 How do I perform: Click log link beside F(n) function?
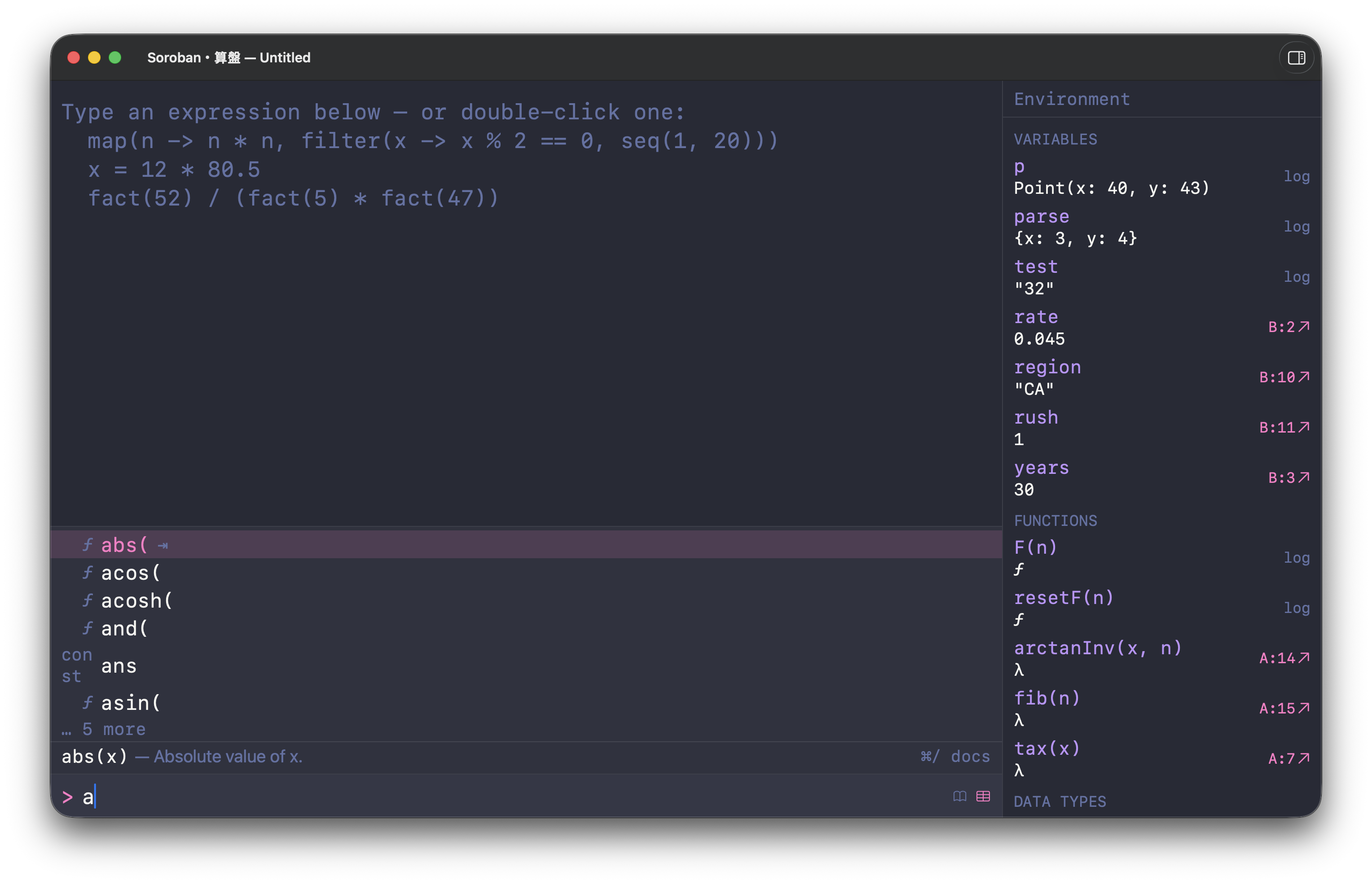(1296, 557)
